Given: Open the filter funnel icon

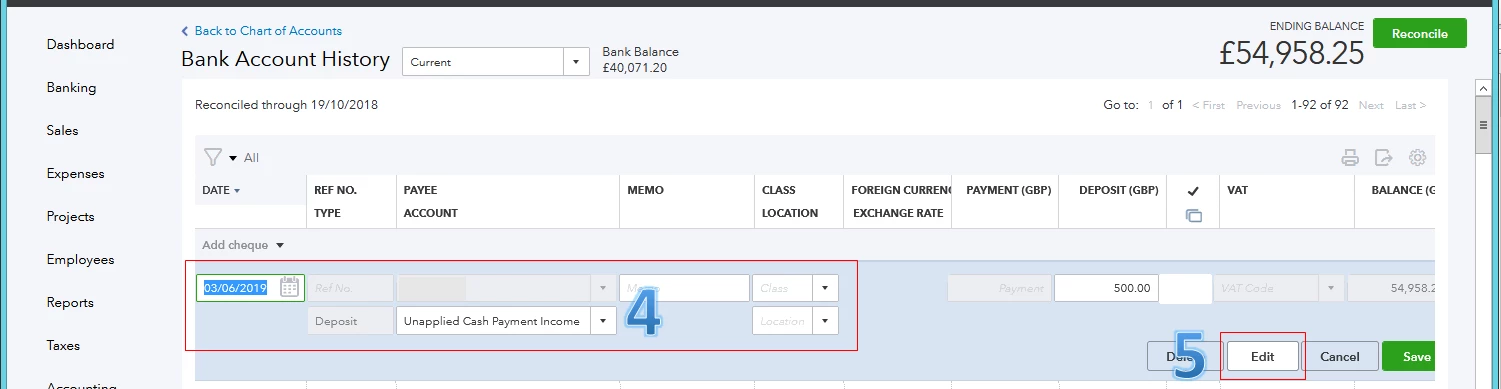Looking at the screenshot, I should pos(212,157).
